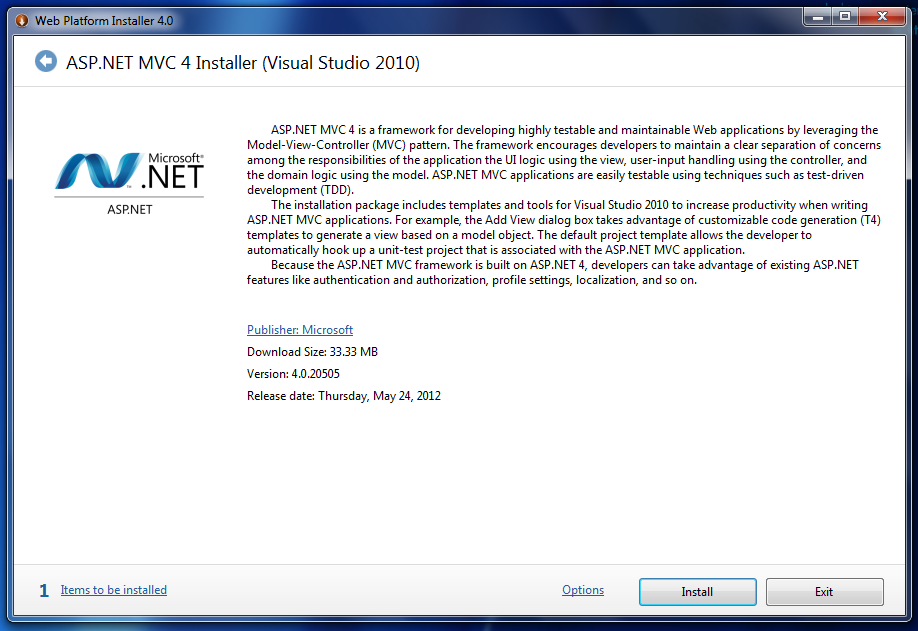Click the Microsoft .NET logo image
The height and width of the screenshot is (631, 918).
pos(129,172)
